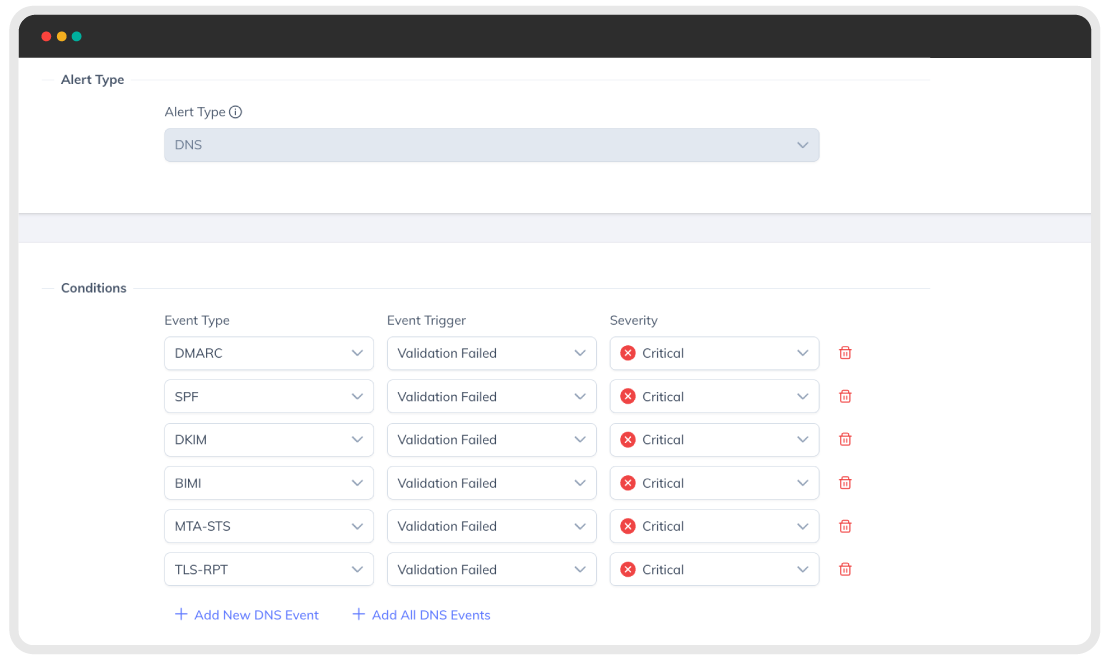This screenshot has width=1110, height=660.
Task: Change BIMI row's Validation Failed trigger
Action: pos(492,483)
